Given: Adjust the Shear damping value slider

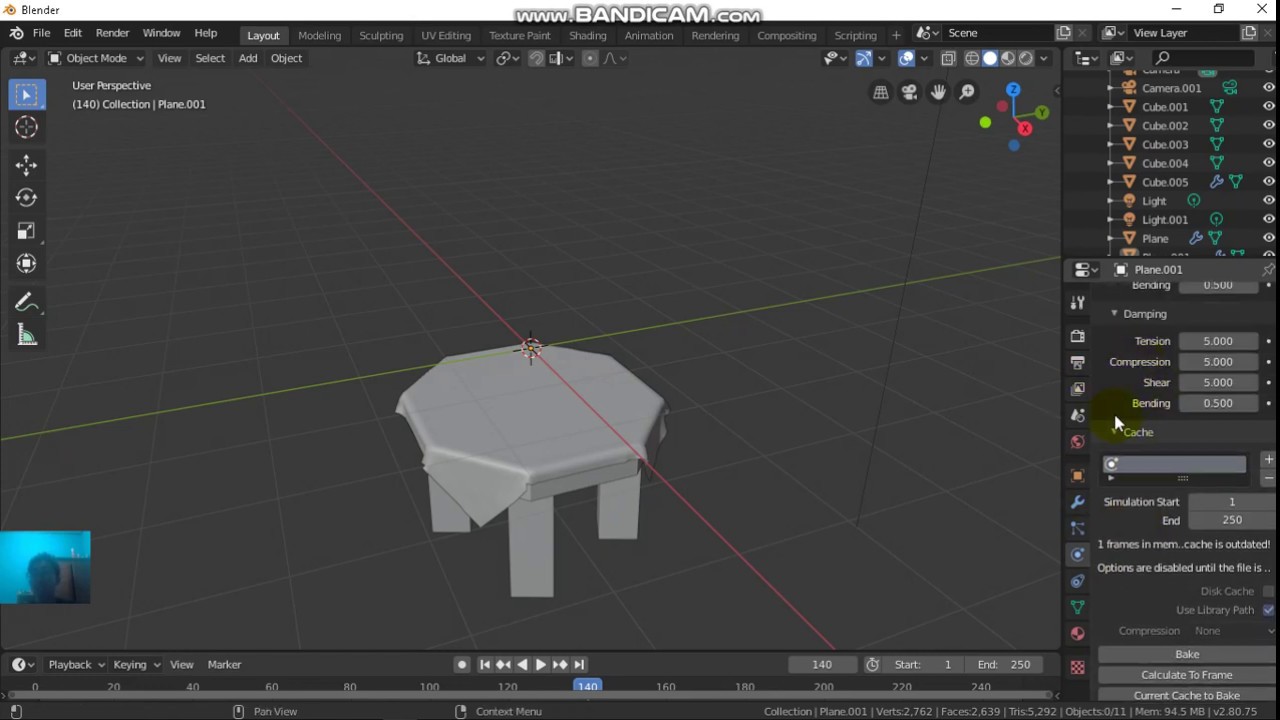Looking at the screenshot, I should point(1218,382).
